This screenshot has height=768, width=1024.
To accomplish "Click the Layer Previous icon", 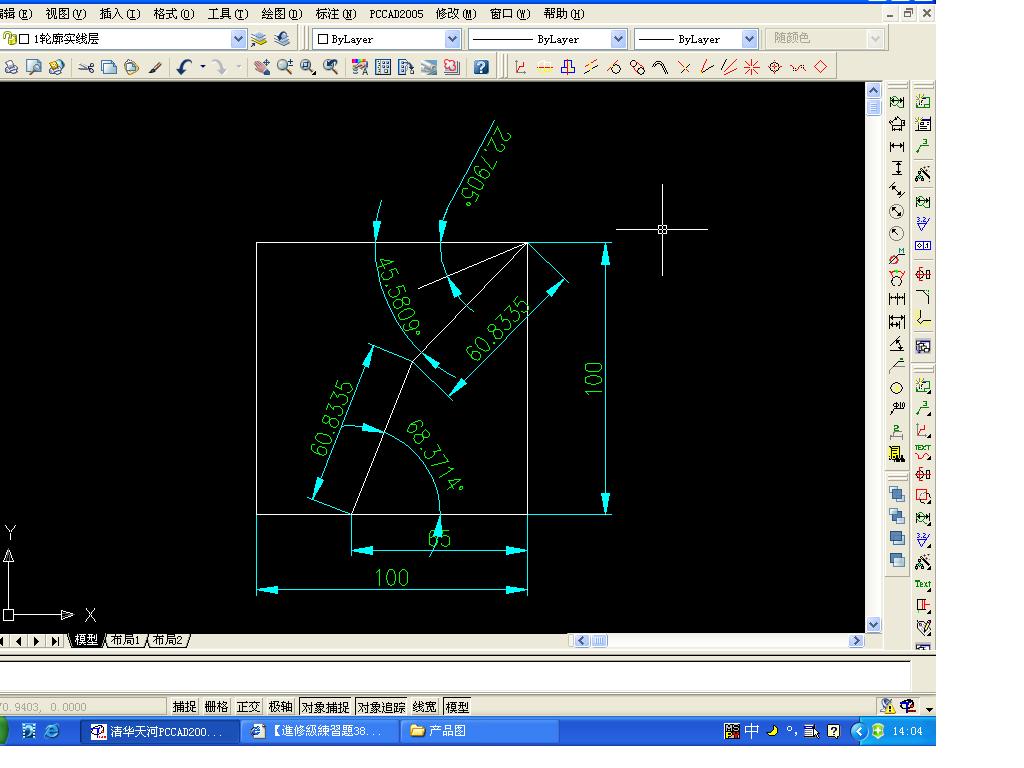I will tap(282, 39).
